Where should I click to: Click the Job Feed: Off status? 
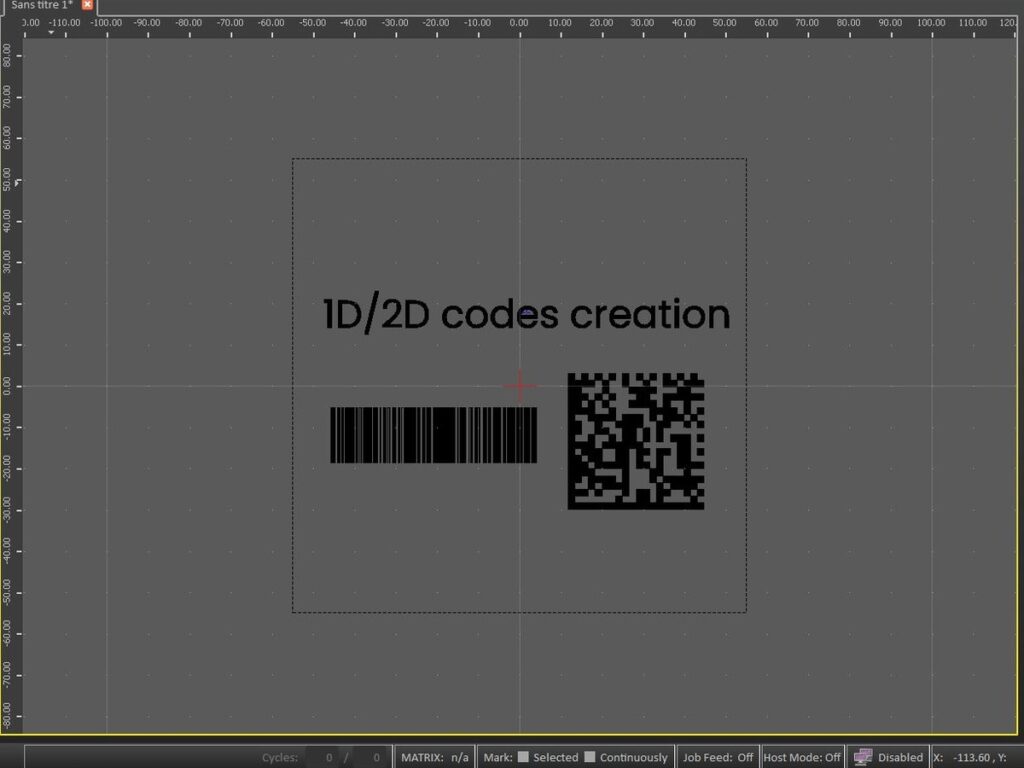pyautogui.click(x=718, y=758)
